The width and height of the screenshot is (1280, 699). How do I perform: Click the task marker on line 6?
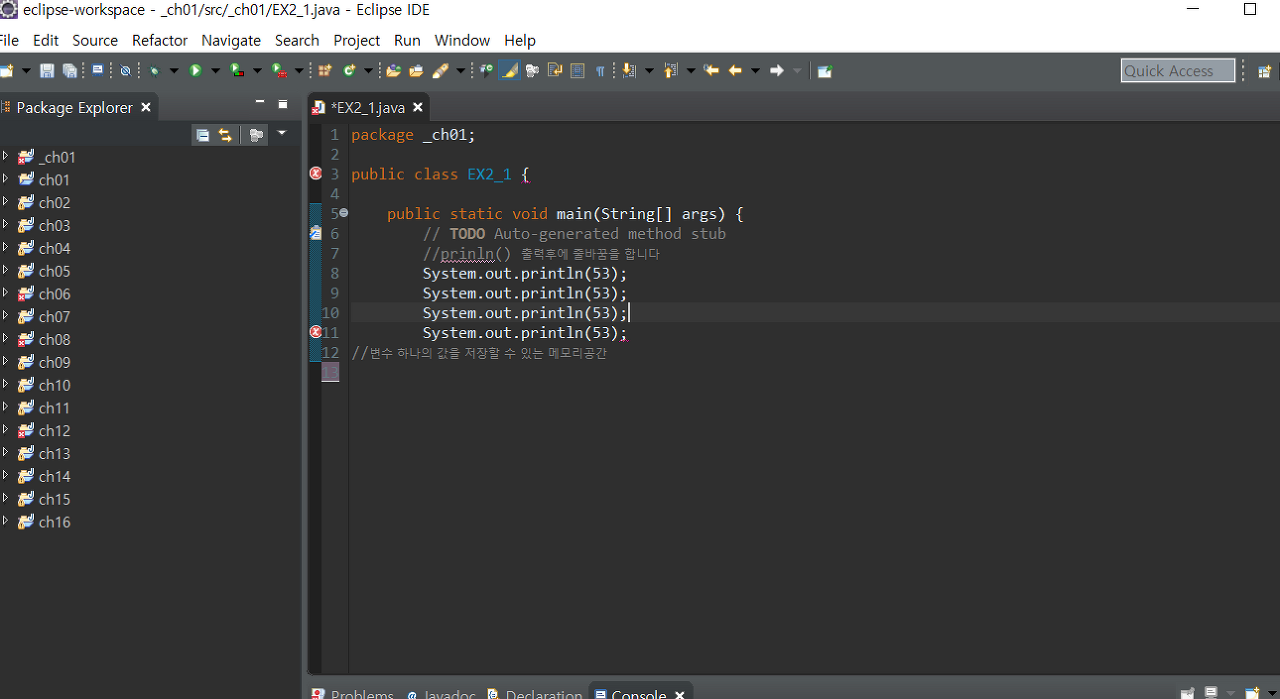tap(316, 233)
